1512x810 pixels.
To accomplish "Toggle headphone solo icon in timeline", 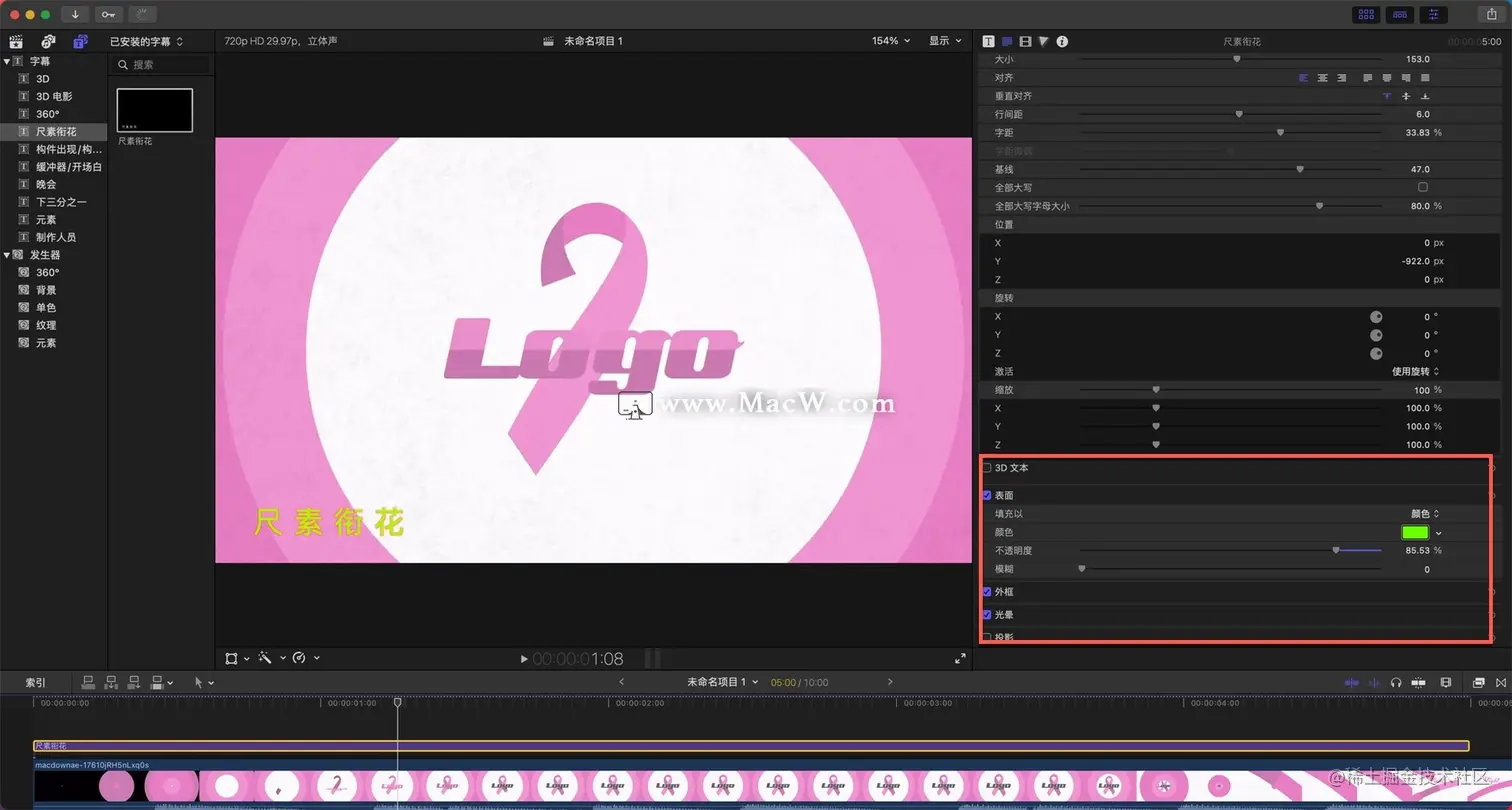I will tap(1396, 682).
